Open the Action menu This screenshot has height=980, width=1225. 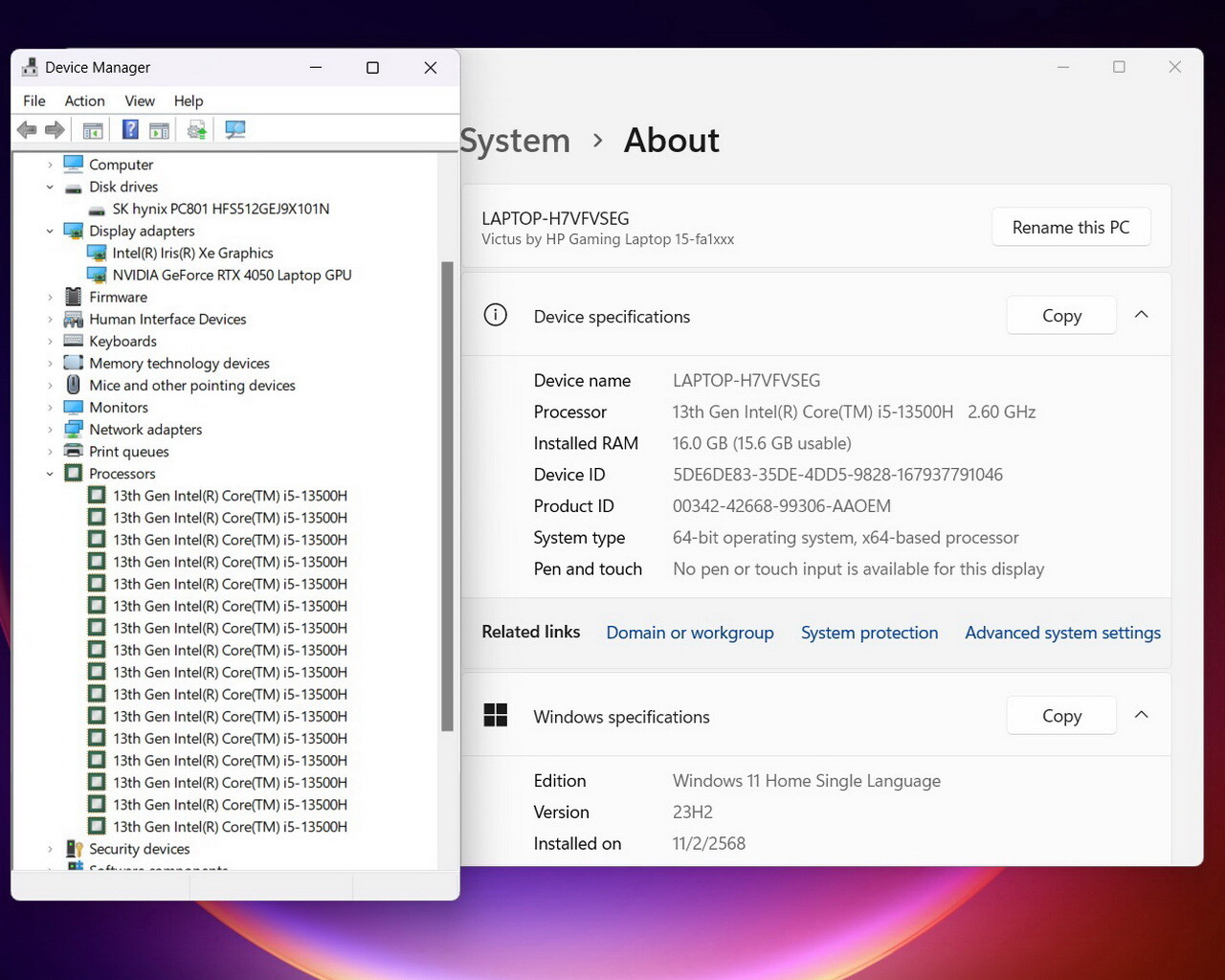coord(85,100)
